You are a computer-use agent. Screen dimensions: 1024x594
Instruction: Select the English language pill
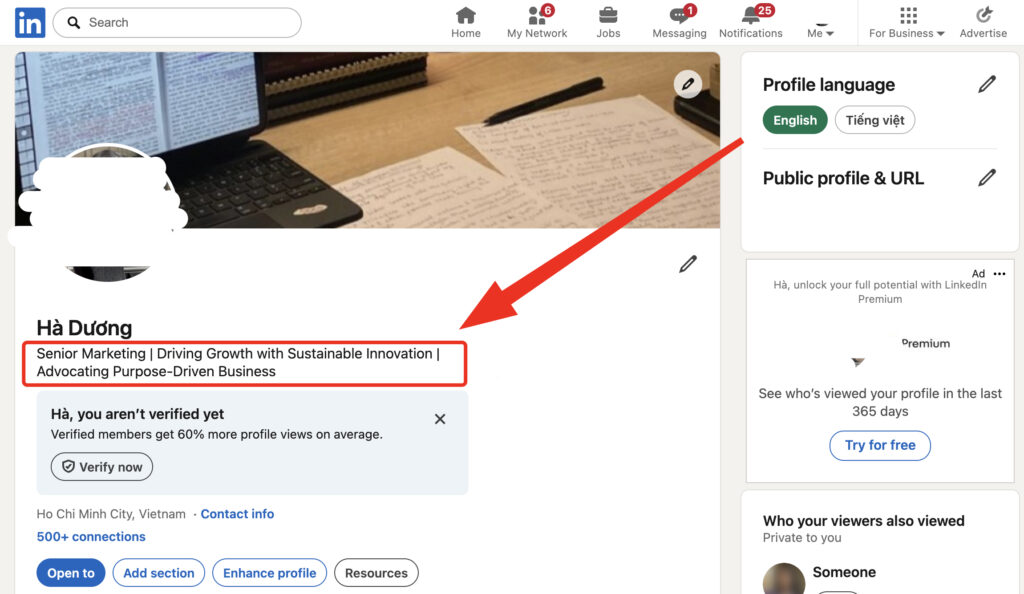pos(795,120)
